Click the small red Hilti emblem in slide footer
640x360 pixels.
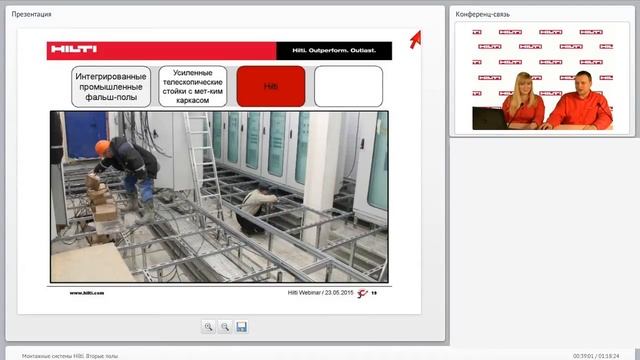click(x=362, y=293)
